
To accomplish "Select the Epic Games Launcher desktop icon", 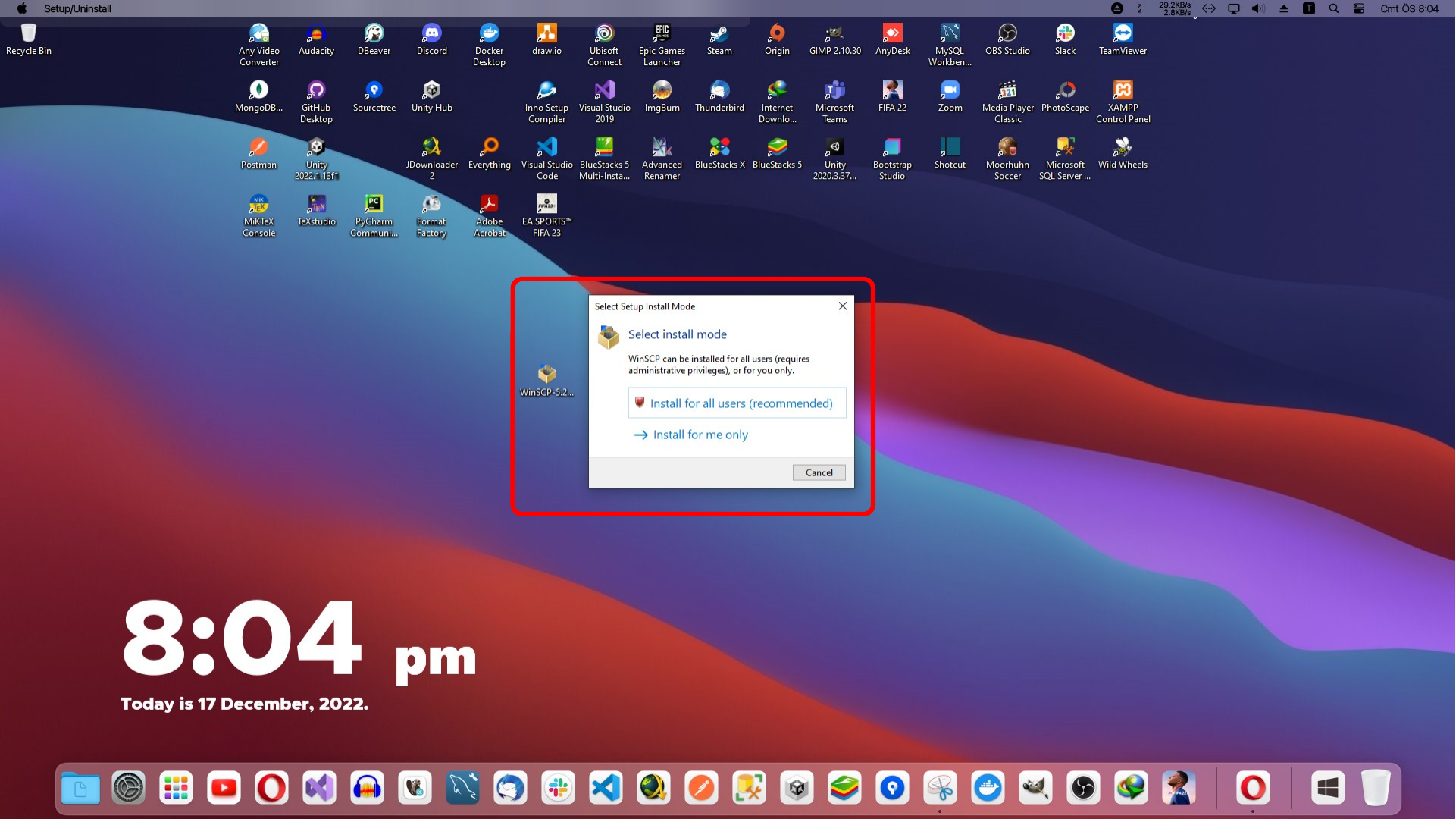I will tap(662, 45).
